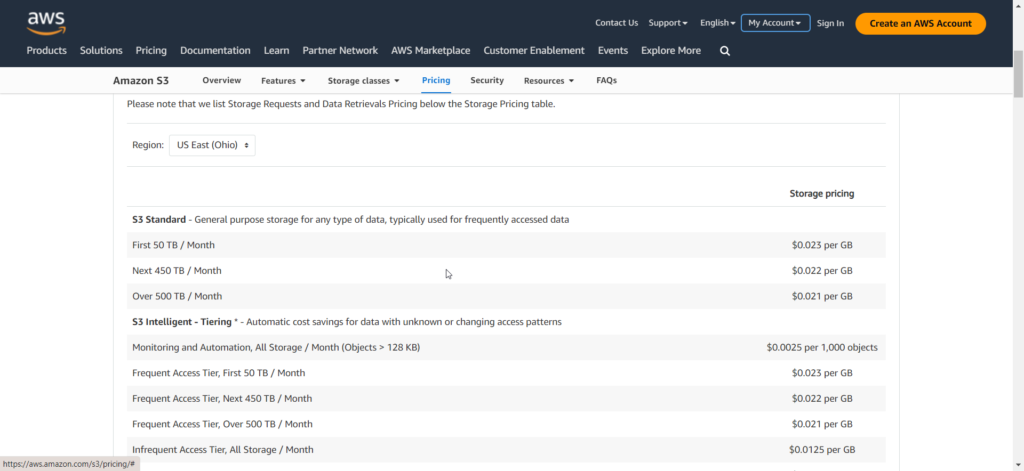Open the Events menu
The image size is (1024, 471).
613,50
